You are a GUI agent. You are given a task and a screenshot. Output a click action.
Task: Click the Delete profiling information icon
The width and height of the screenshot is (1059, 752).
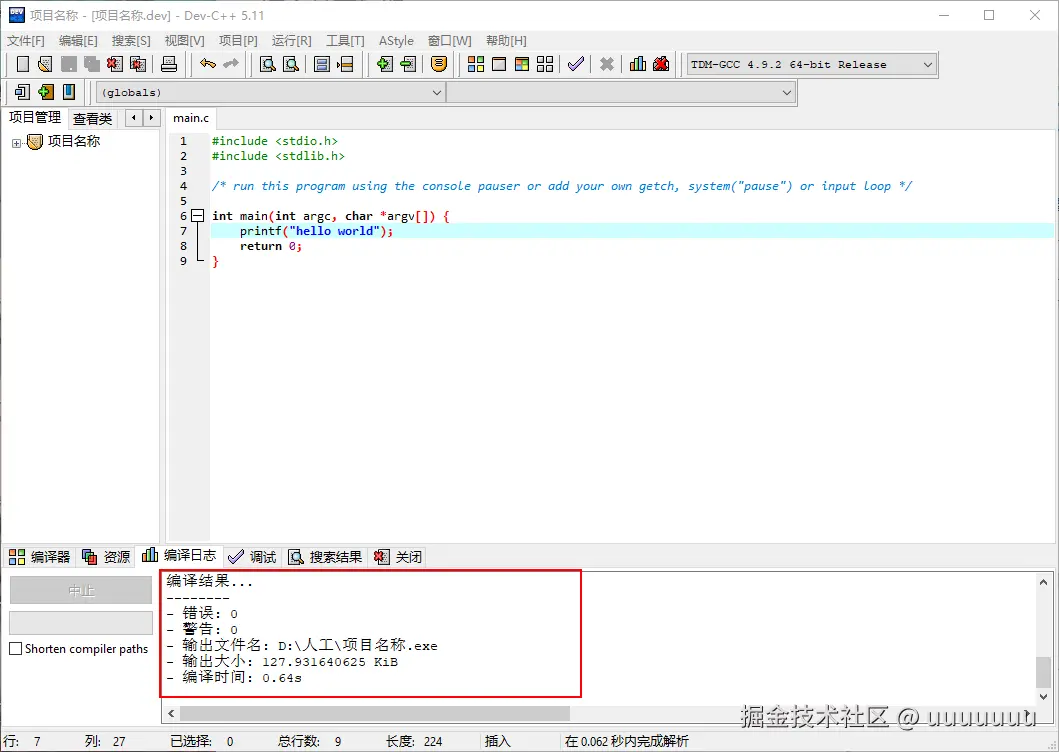click(661, 64)
